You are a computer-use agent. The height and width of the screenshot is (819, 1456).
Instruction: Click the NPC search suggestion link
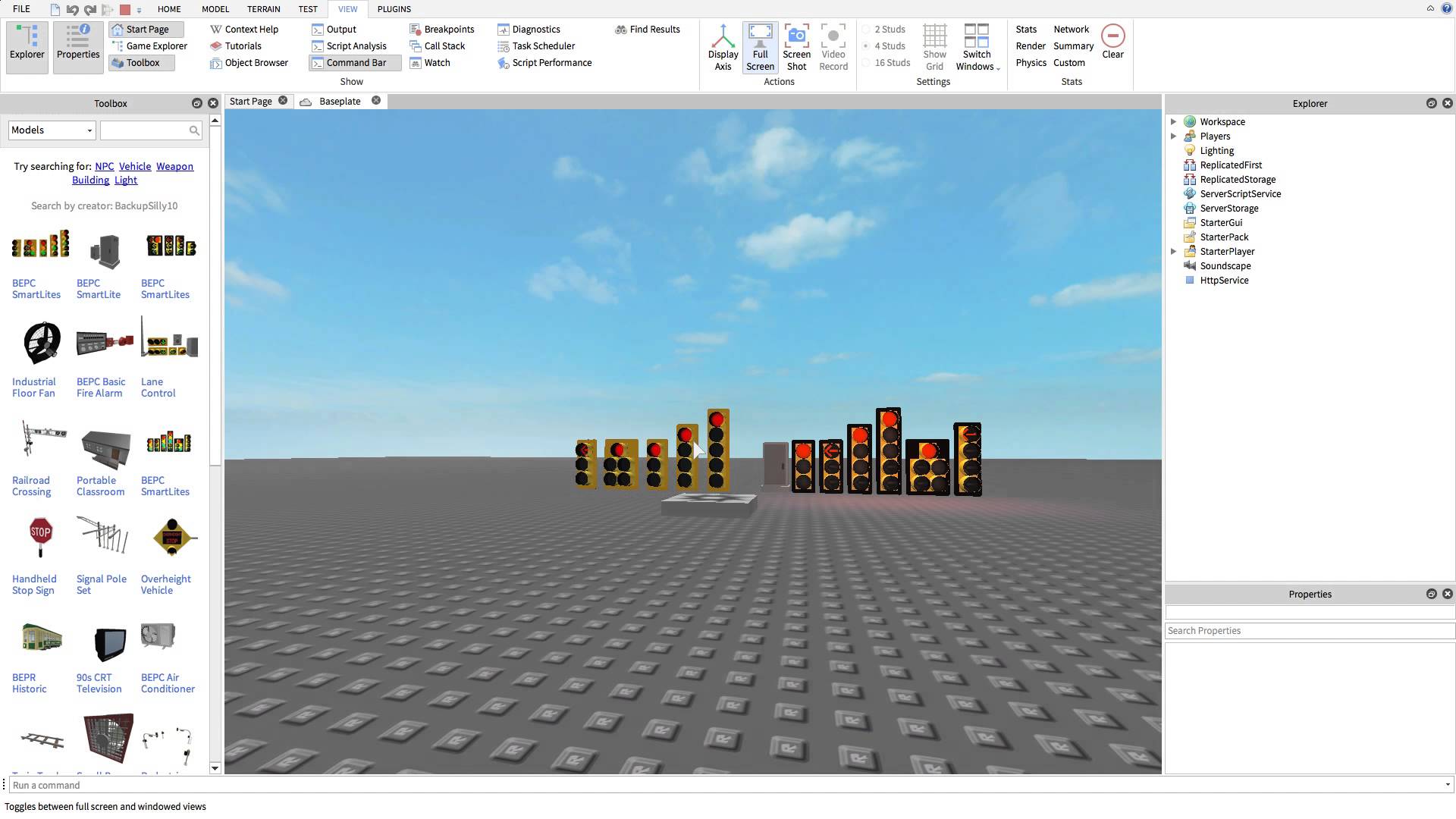(x=105, y=167)
